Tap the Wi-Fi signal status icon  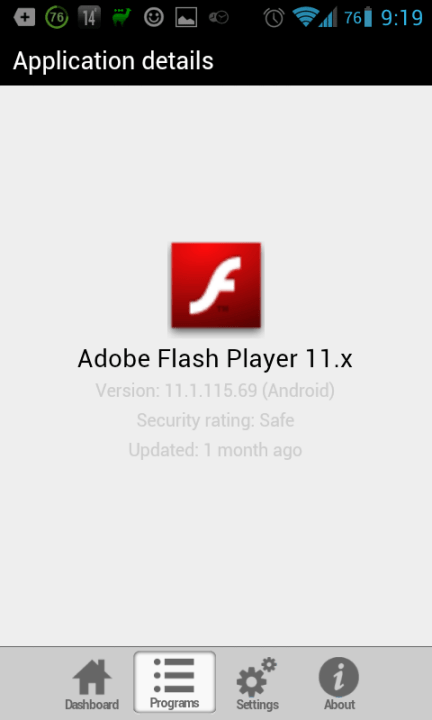(306, 17)
